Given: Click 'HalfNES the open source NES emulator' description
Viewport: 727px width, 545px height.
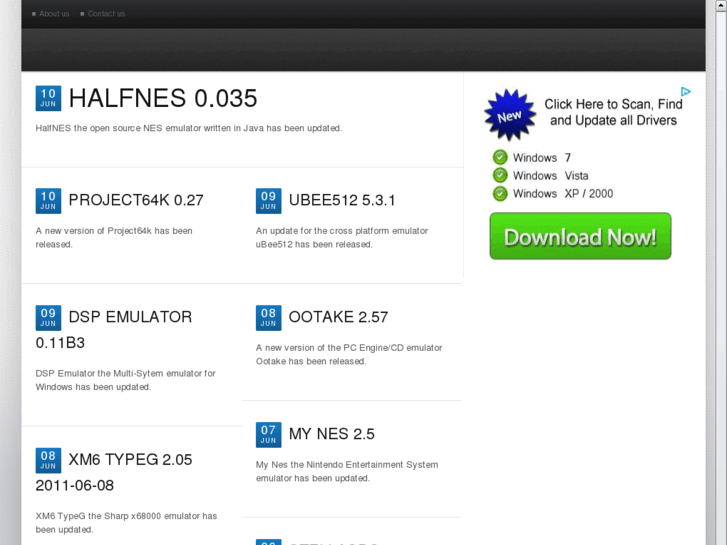Looking at the screenshot, I should [x=189, y=128].
